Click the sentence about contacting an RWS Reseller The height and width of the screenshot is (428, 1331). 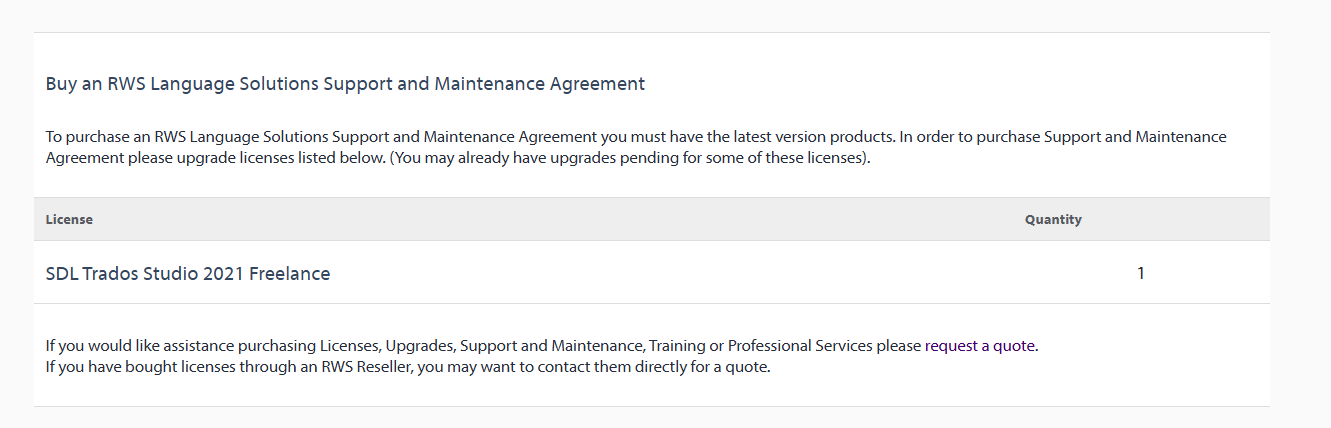(x=408, y=367)
